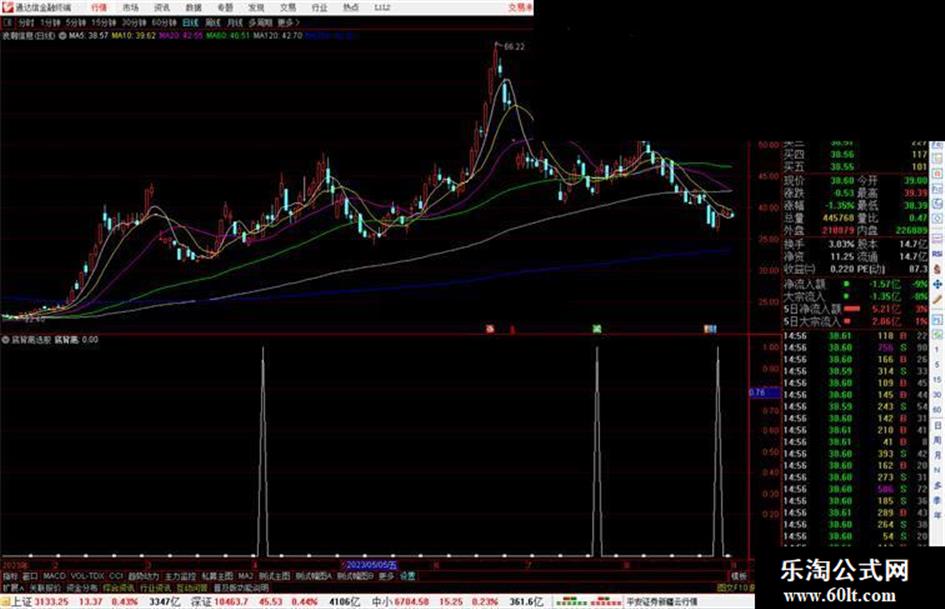Select the 趋势动力 indicator tab
The image size is (945, 609).
pyautogui.click(x=143, y=576)
